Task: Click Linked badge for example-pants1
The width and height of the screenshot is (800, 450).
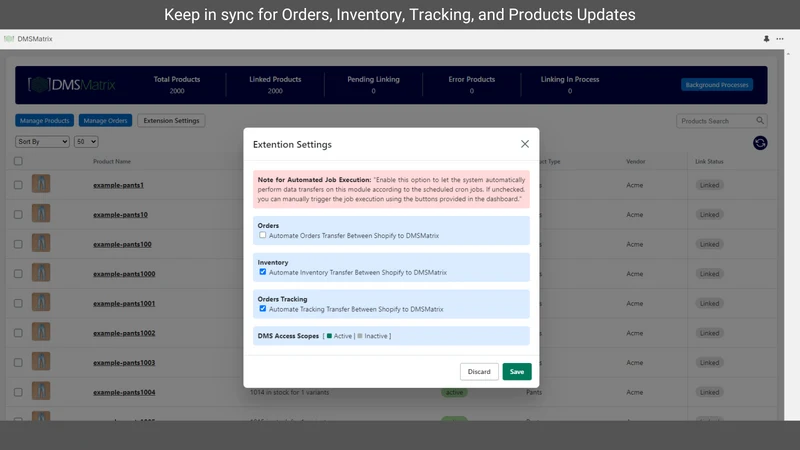Action: tap(709, 185)
